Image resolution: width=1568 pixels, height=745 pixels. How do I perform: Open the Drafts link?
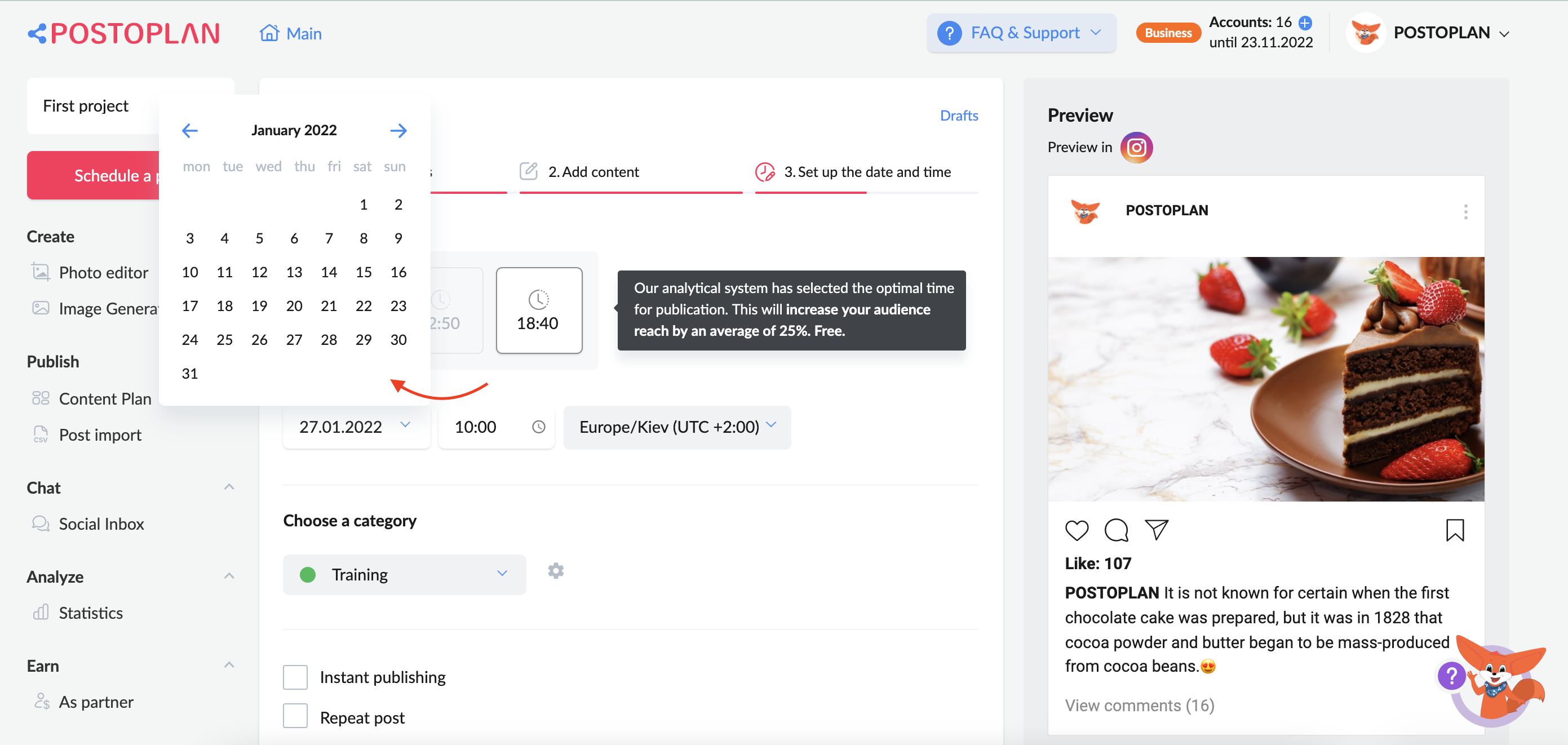point(959,116)
